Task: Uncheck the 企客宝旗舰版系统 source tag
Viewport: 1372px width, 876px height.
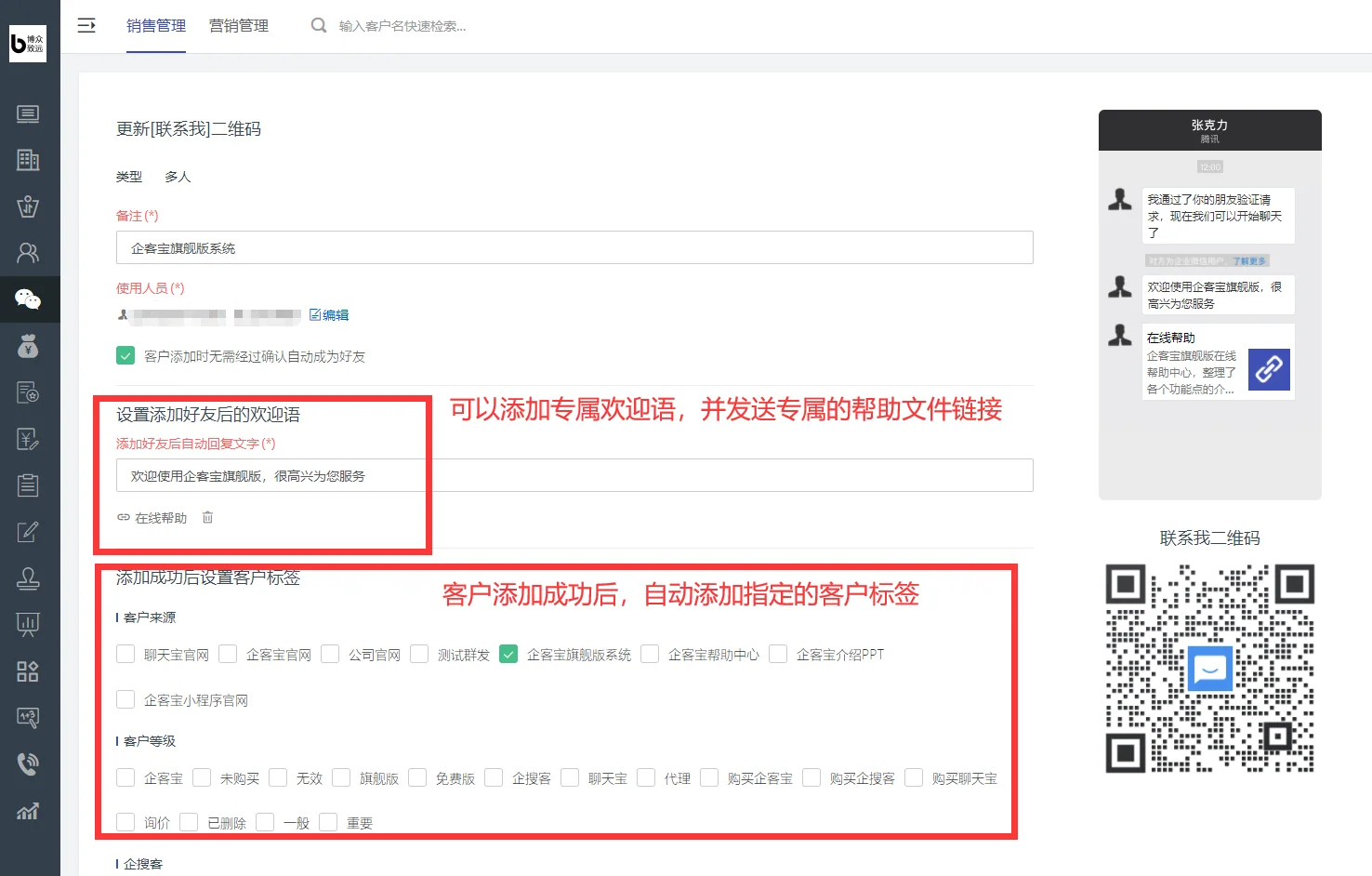Action: click(x=508, y=654)
